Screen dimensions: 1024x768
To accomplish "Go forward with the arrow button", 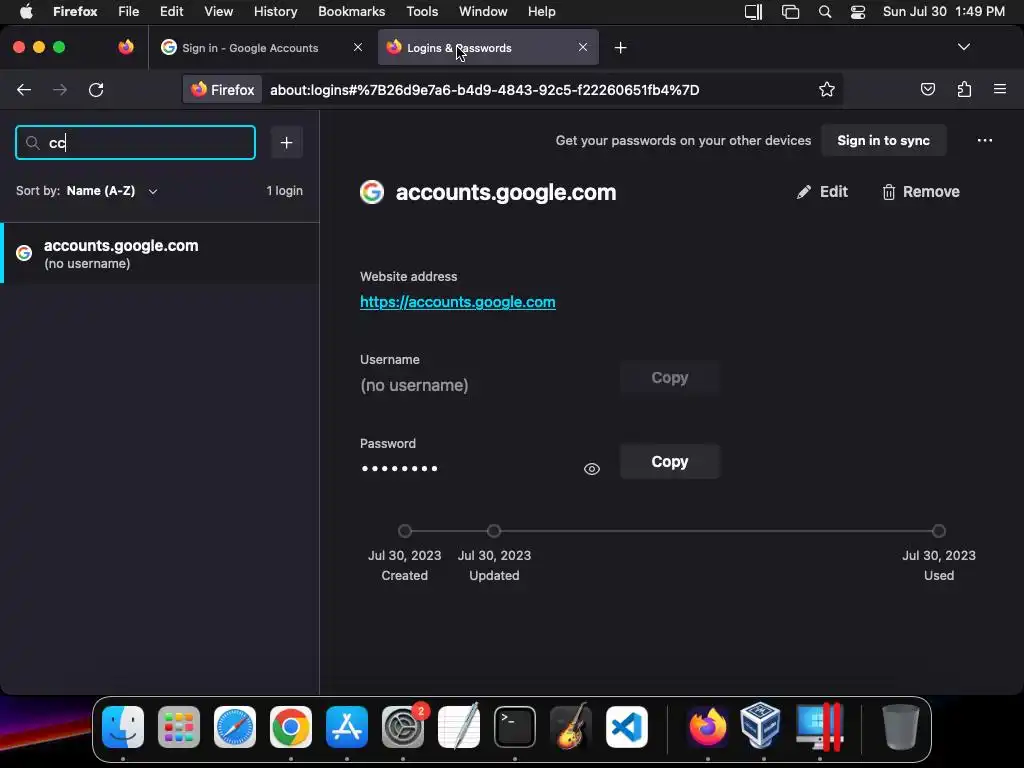I will coord(59,89).
